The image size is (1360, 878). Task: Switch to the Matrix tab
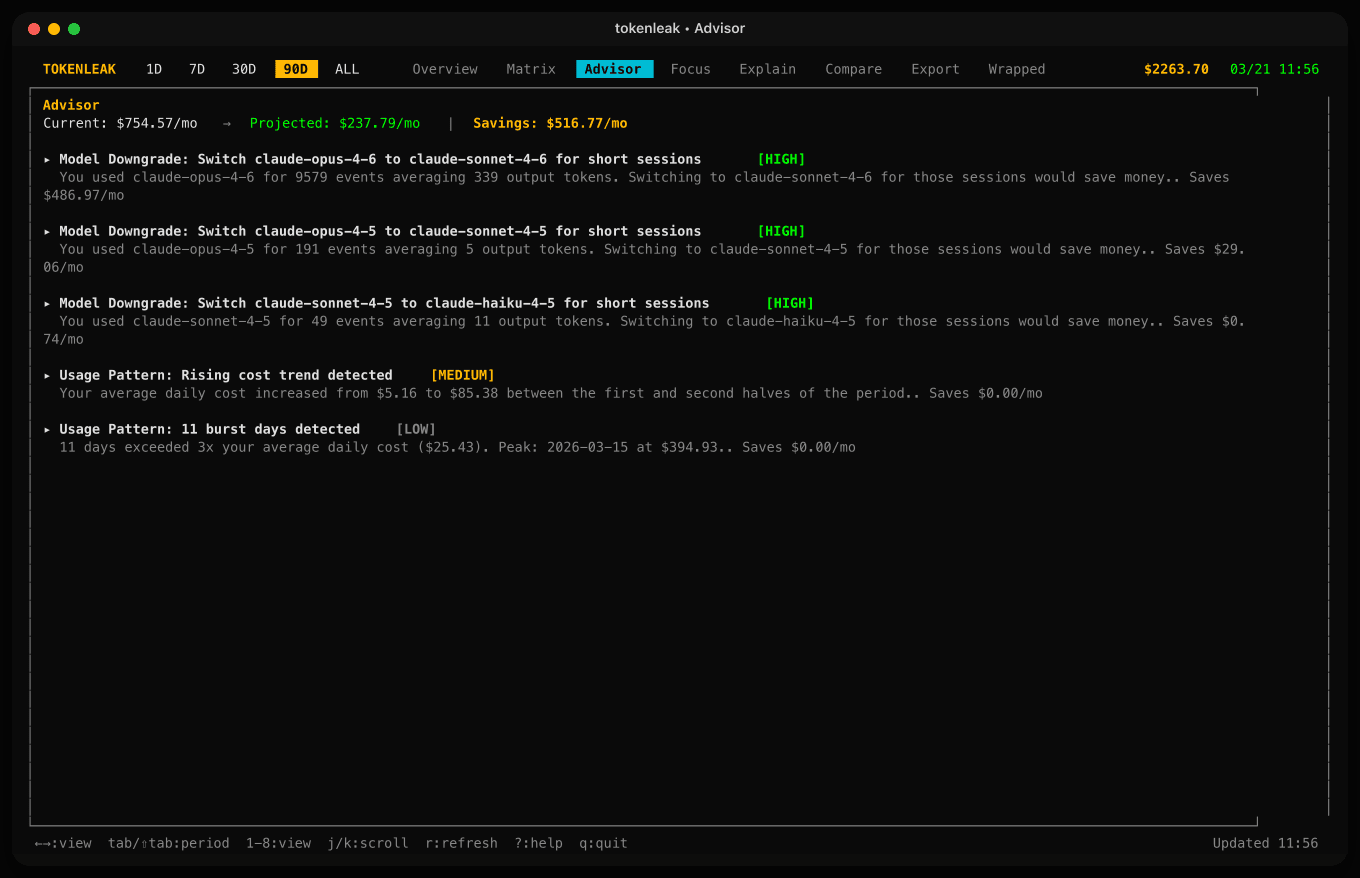coord(531,69)
